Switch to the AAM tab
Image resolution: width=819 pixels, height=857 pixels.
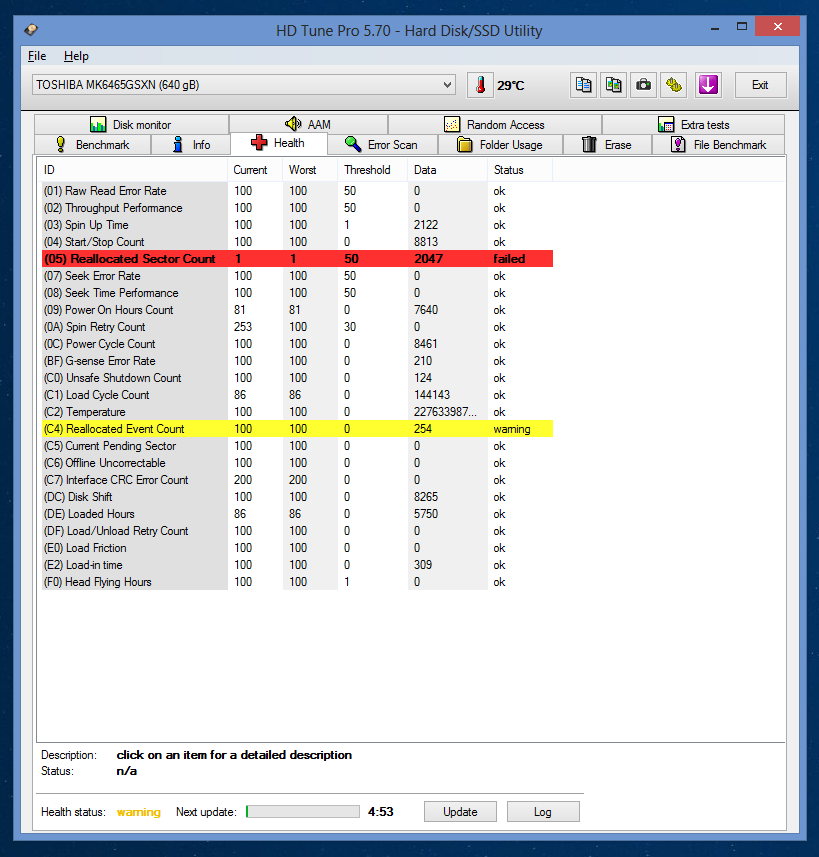(x=308, y=125)
